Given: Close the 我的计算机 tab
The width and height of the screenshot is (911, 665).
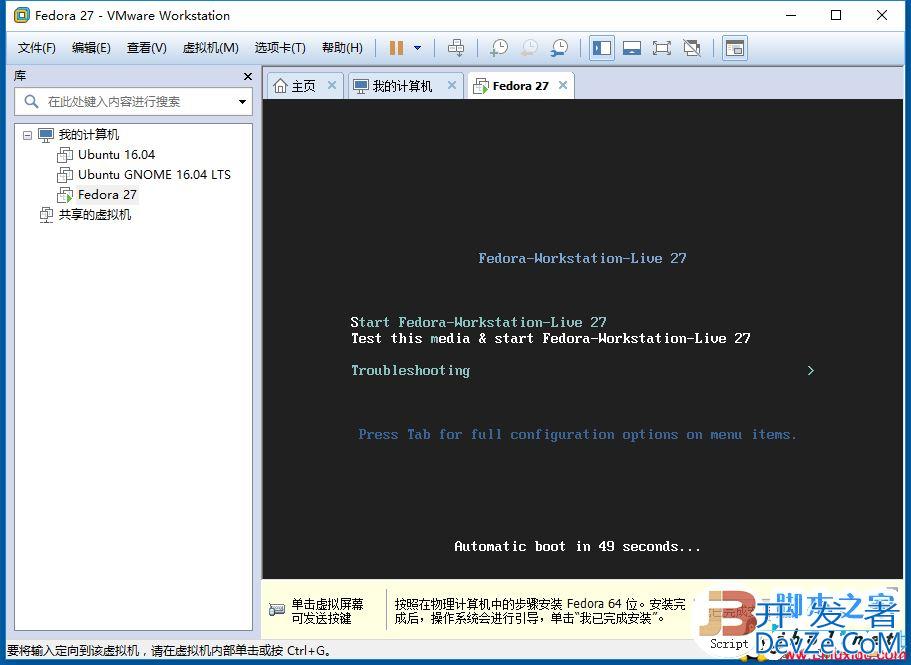Looking at the screenshot, I should click(x=451, y=85).
